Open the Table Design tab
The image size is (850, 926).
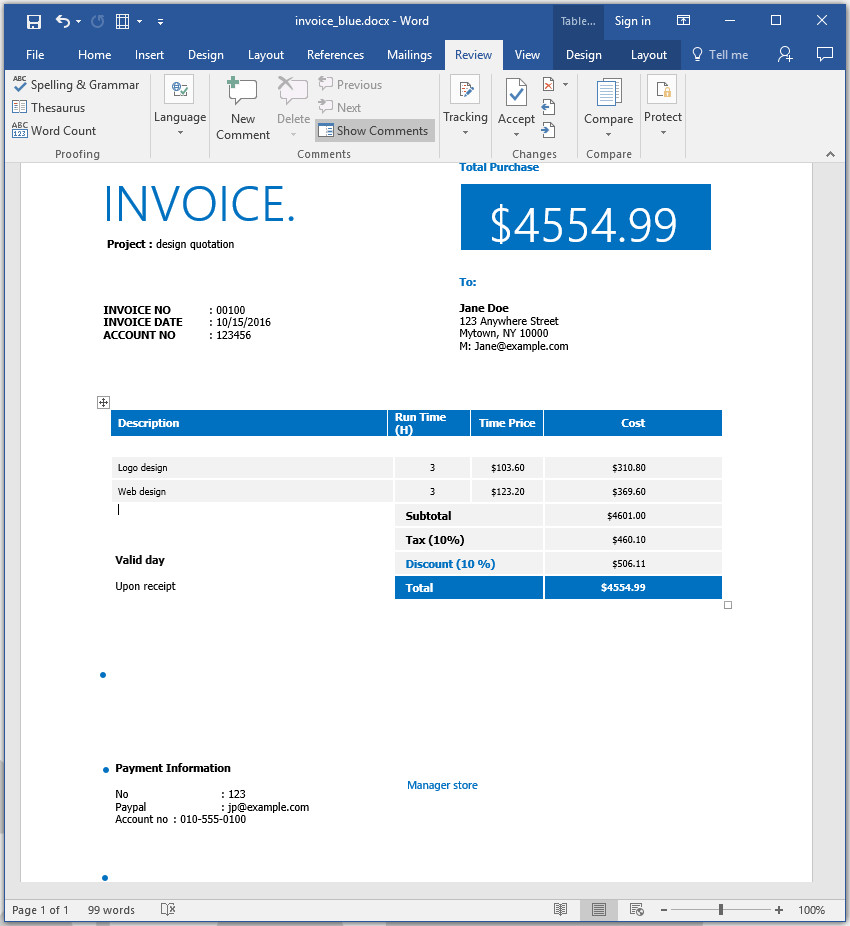click(x=583, y=55)
